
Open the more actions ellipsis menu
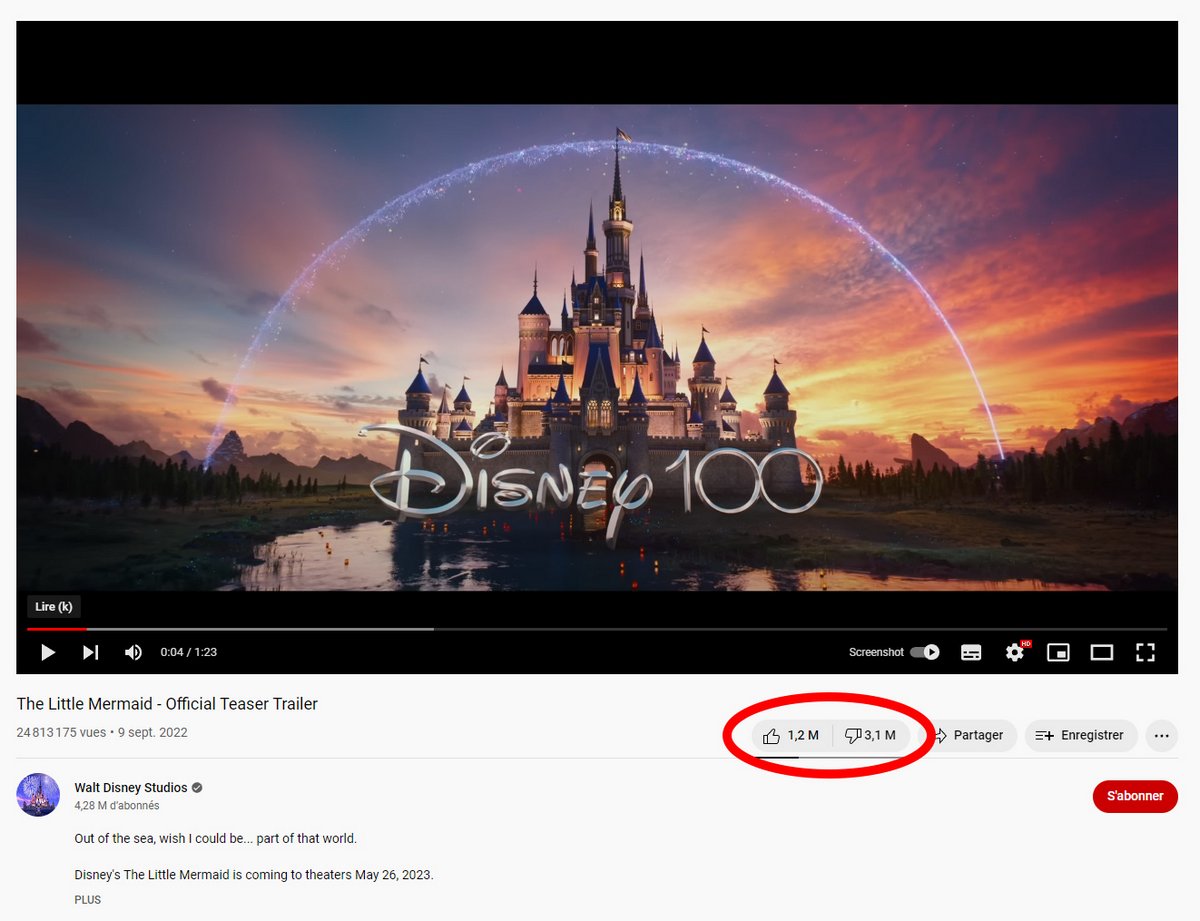[1161, 736]
